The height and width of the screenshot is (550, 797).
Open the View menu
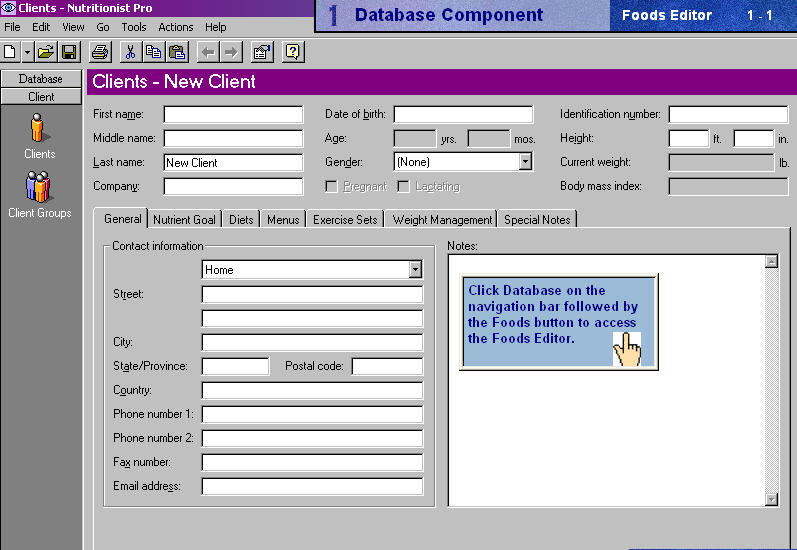[x=73, y=27]
